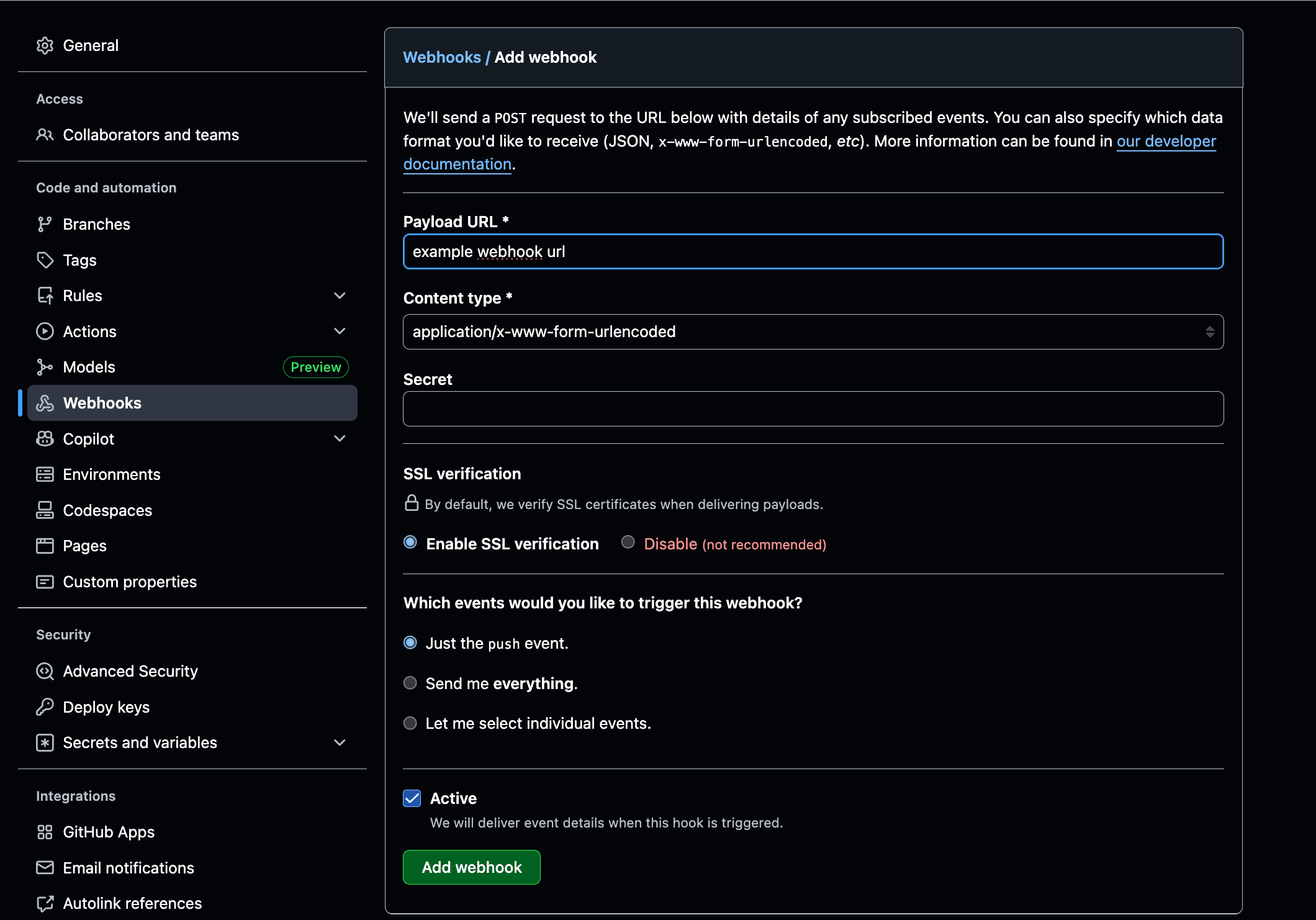1316x920 pixels.
Task: Select Let me select individual events
Action: 410,723
